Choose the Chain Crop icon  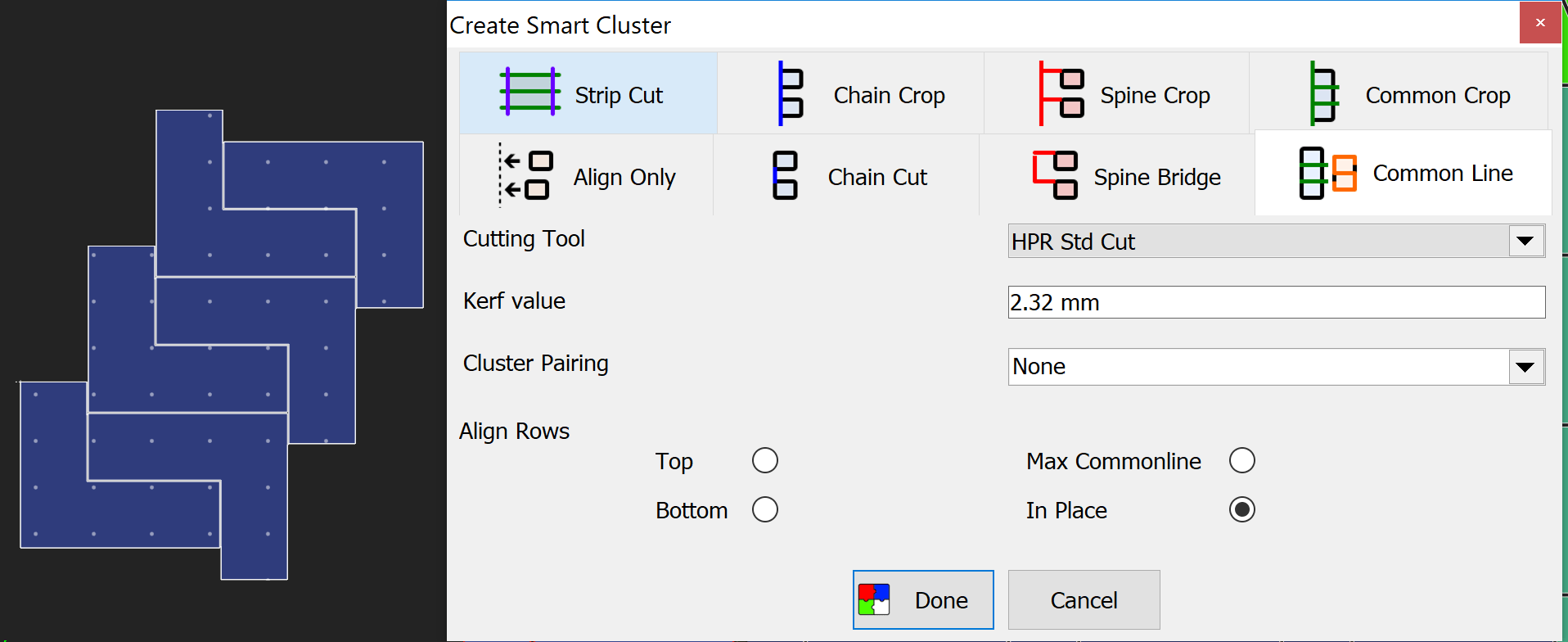[790, 93]
